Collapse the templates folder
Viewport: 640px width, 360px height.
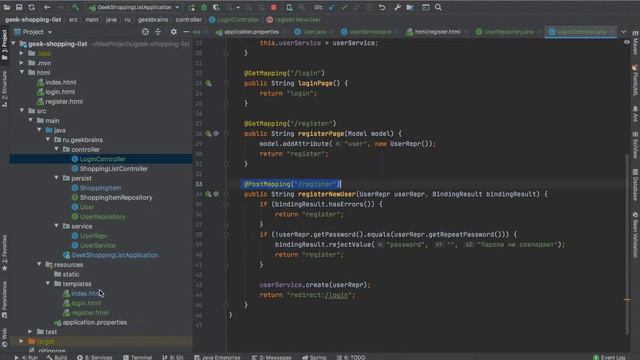point(48,283)
